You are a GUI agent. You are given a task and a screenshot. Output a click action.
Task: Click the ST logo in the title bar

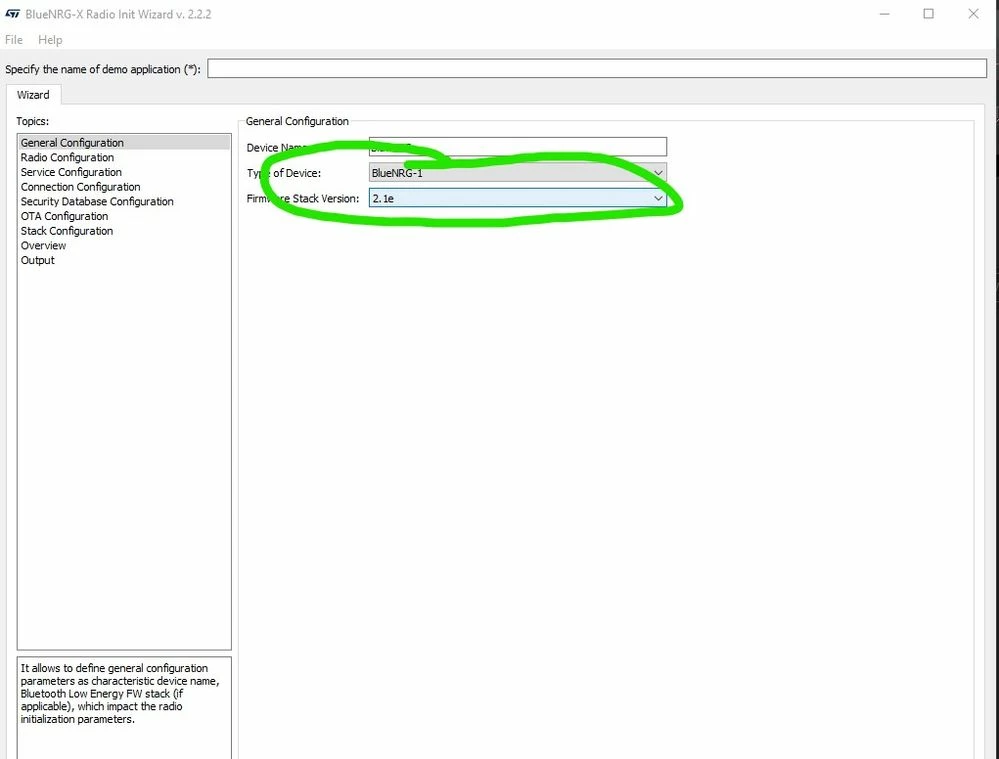pyautogui.click(x=12, y=13)
